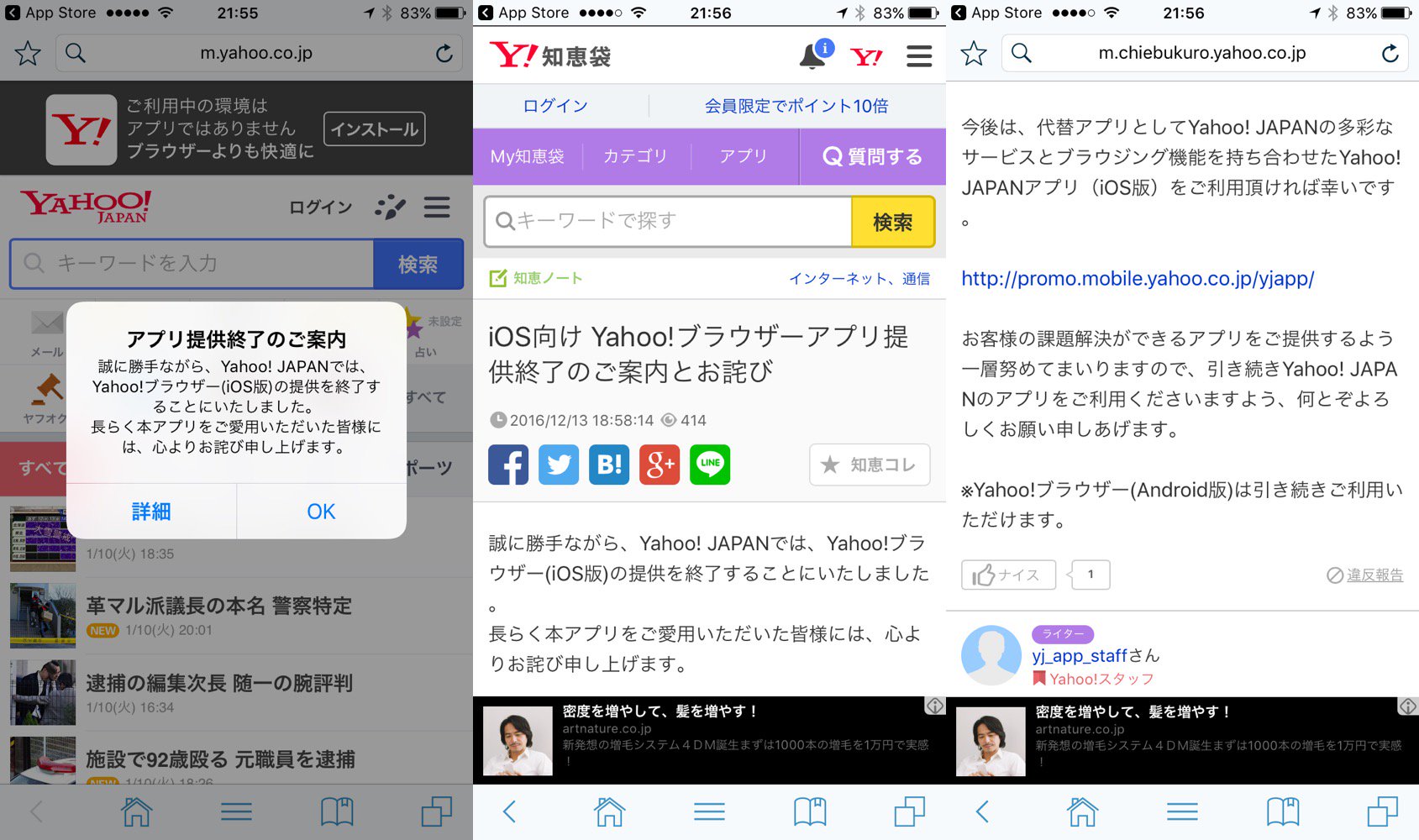Open hamburger menu in 知恵袋 header
The height and width of the screenshot is (840, 1419).
pyautogui.click(x=919, y=56)
